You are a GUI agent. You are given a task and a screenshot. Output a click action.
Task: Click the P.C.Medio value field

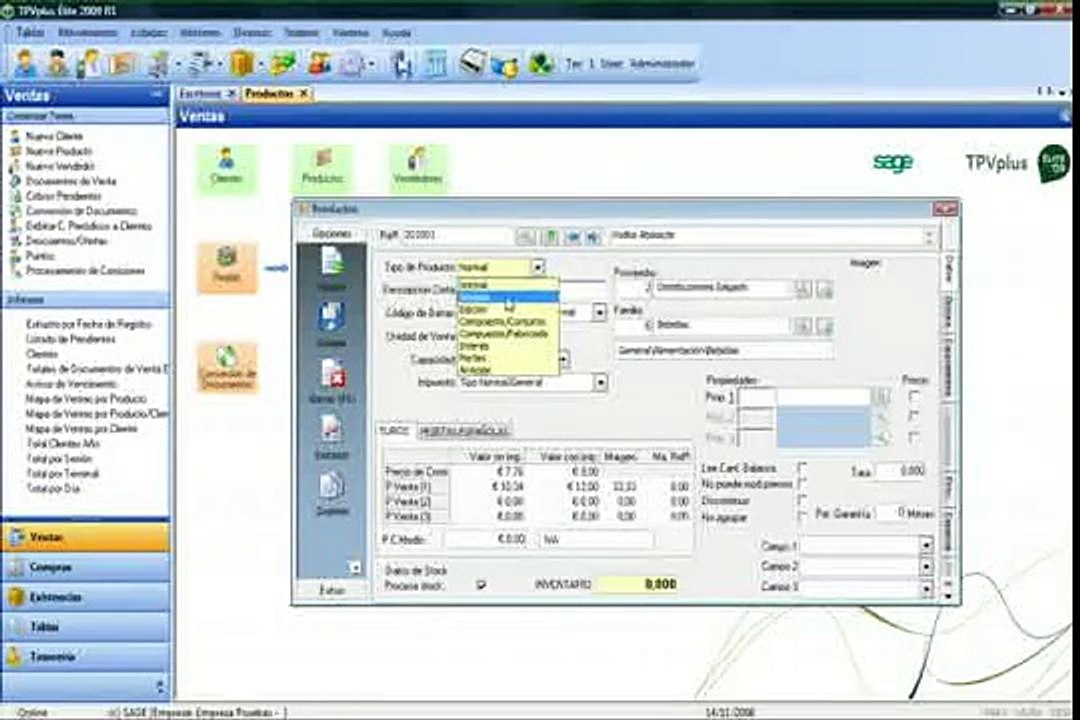486,539
